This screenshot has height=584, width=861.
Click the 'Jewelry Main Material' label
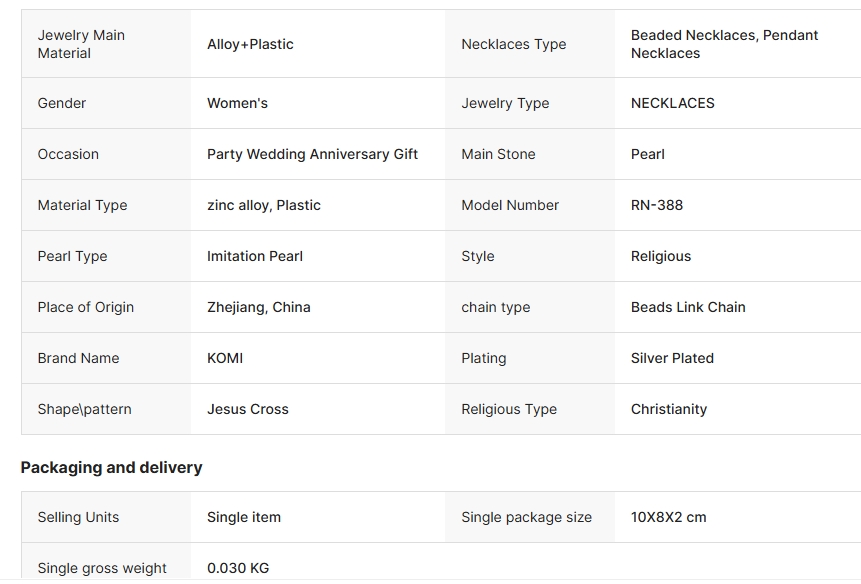[x=81, y=44]
